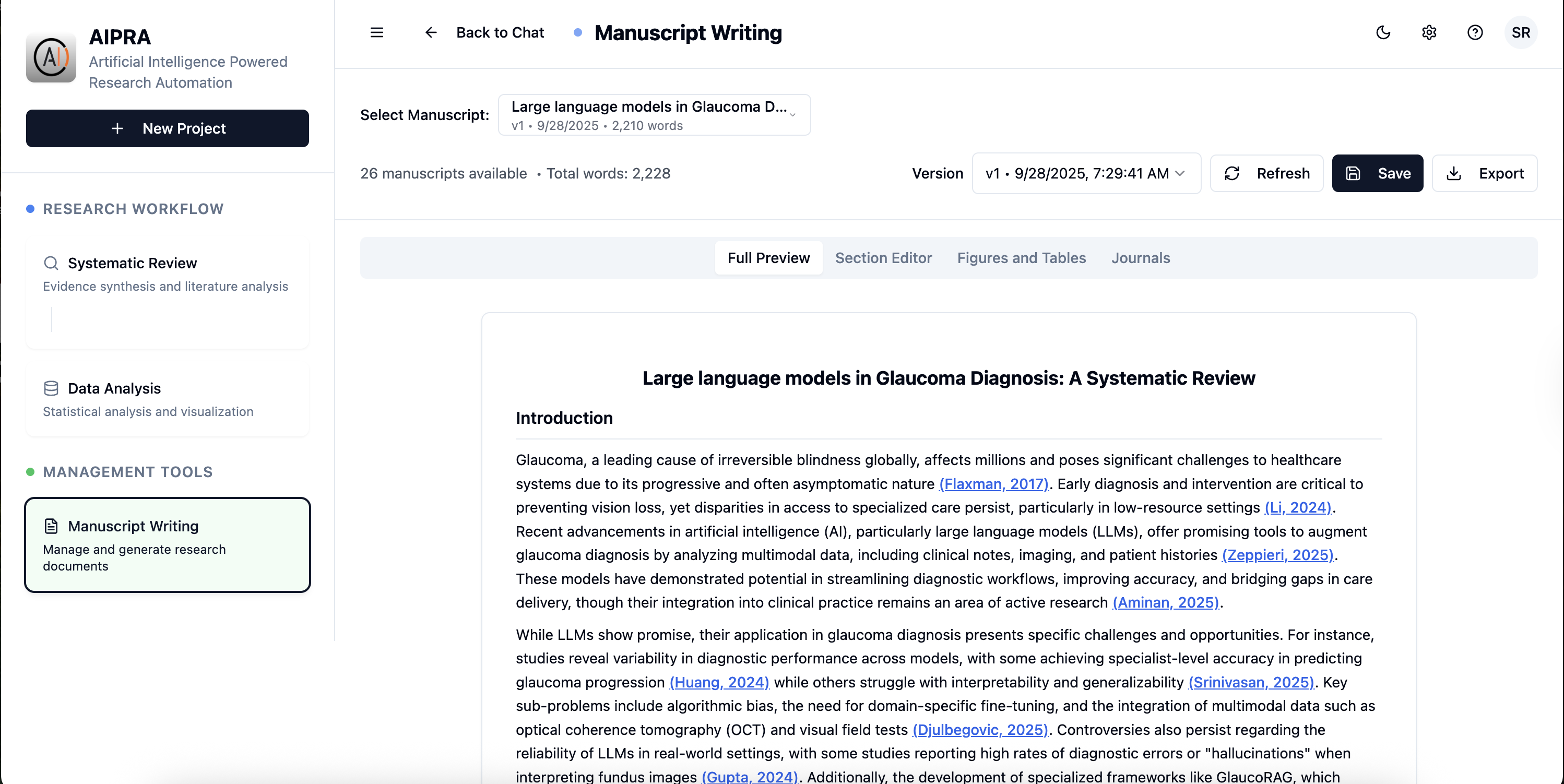Click the Refresh circular arrows icon
The height and width of the screenshot is (784, 1564).
click(1232, 173)
